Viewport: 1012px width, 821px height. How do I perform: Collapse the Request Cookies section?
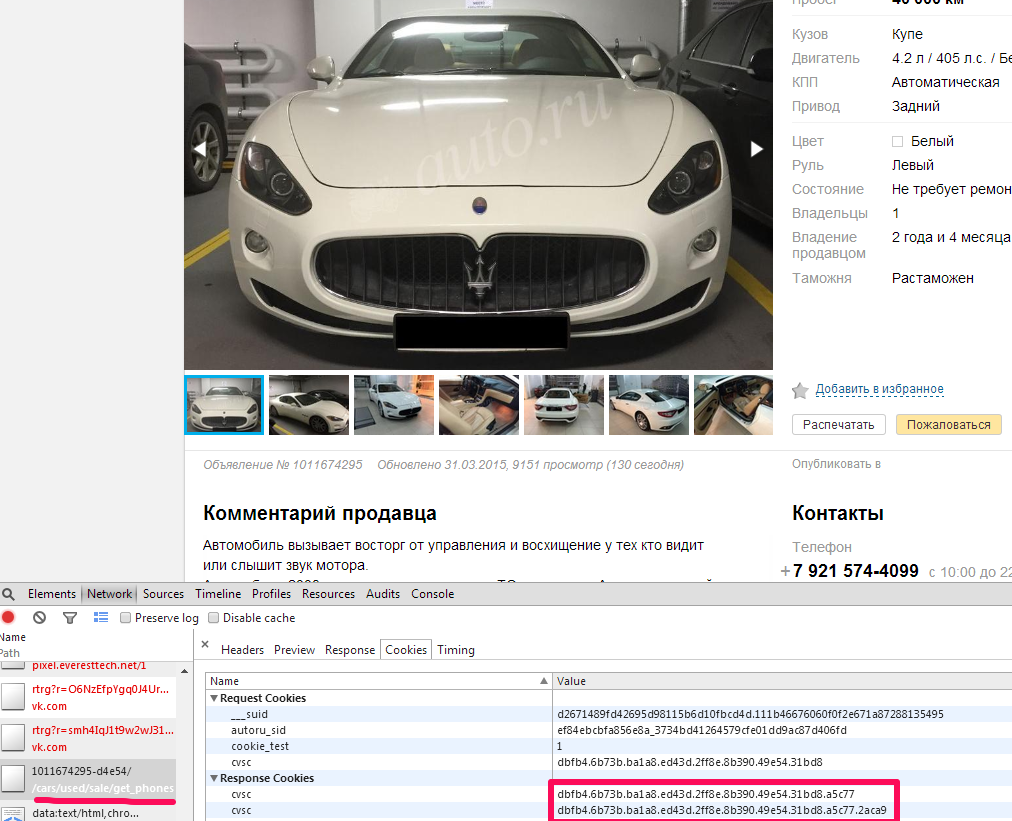point(214,698)
